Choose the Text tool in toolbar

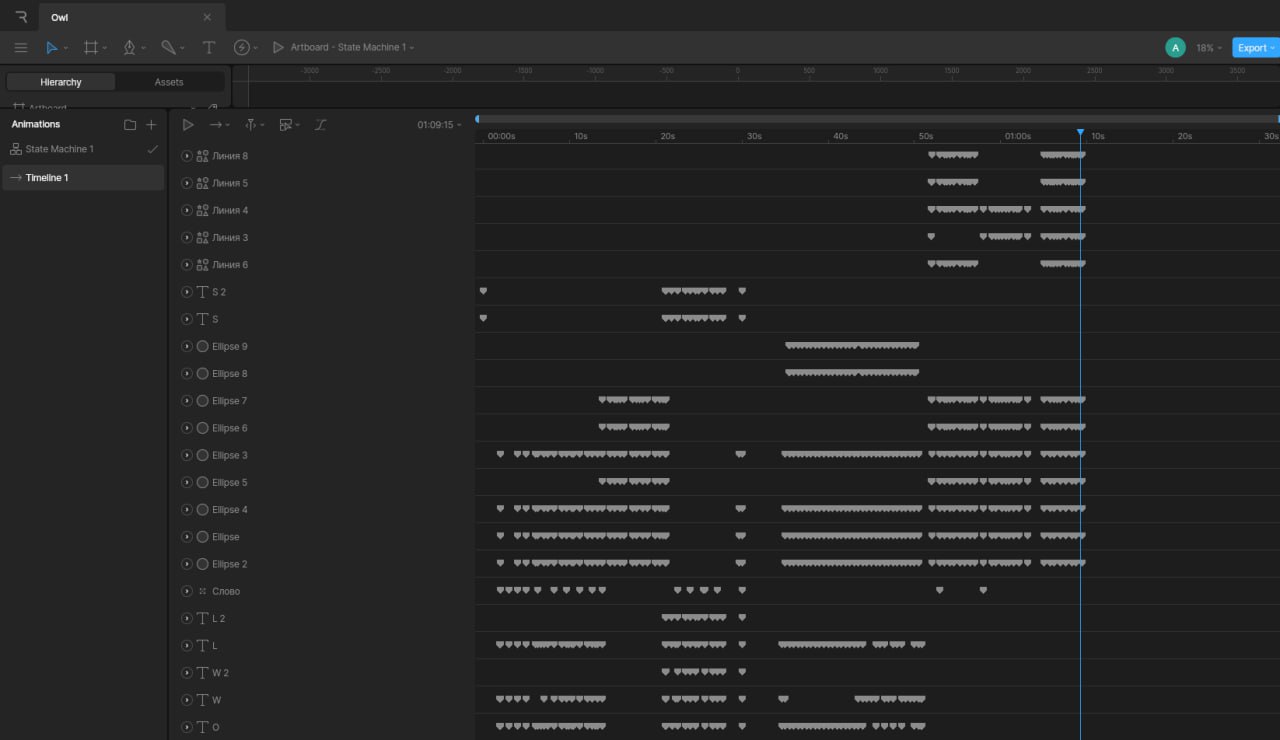pyautogui.click(x=209, y=47)
